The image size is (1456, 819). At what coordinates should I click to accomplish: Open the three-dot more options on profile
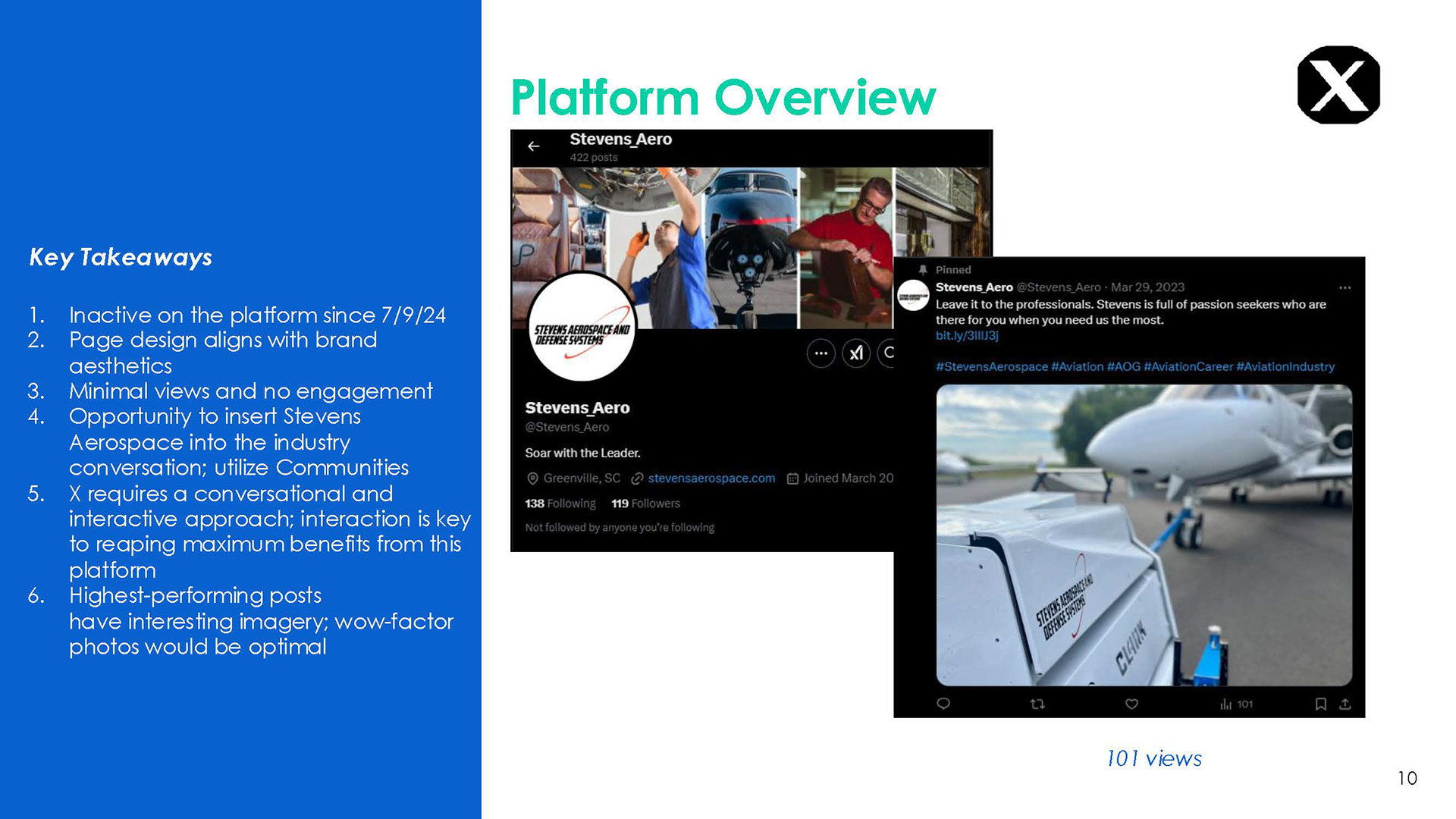[x=821, y=353]
